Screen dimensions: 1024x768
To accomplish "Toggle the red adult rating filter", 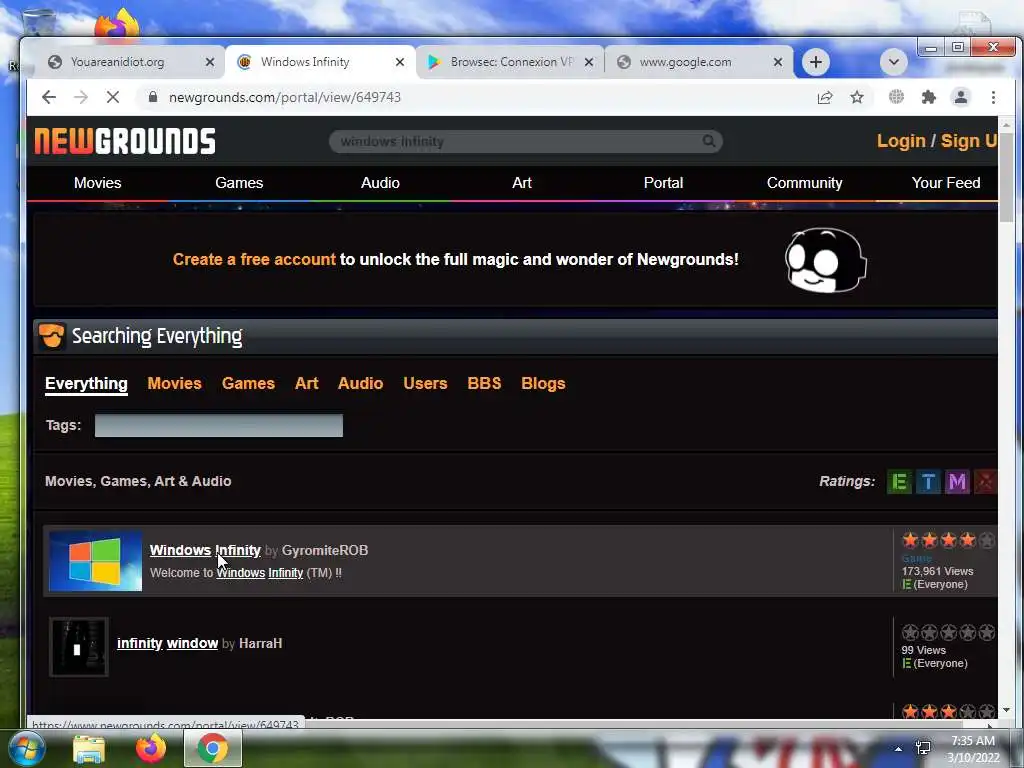I will tap(985, 482).
